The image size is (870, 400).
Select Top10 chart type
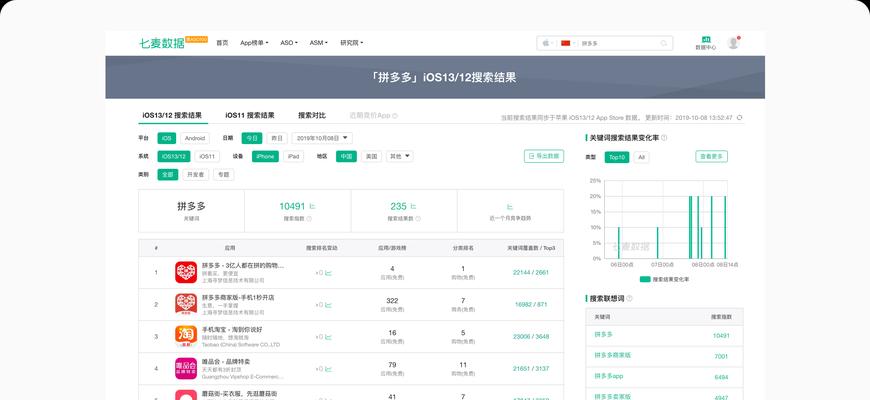pos(617,157)
